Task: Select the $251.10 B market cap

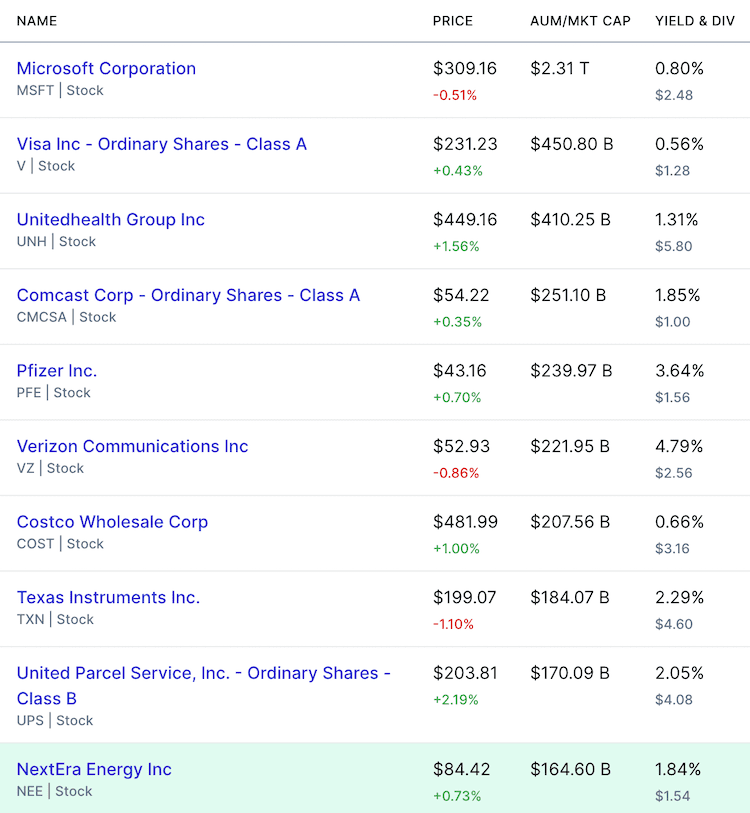Action: click(x=568, y=296)
